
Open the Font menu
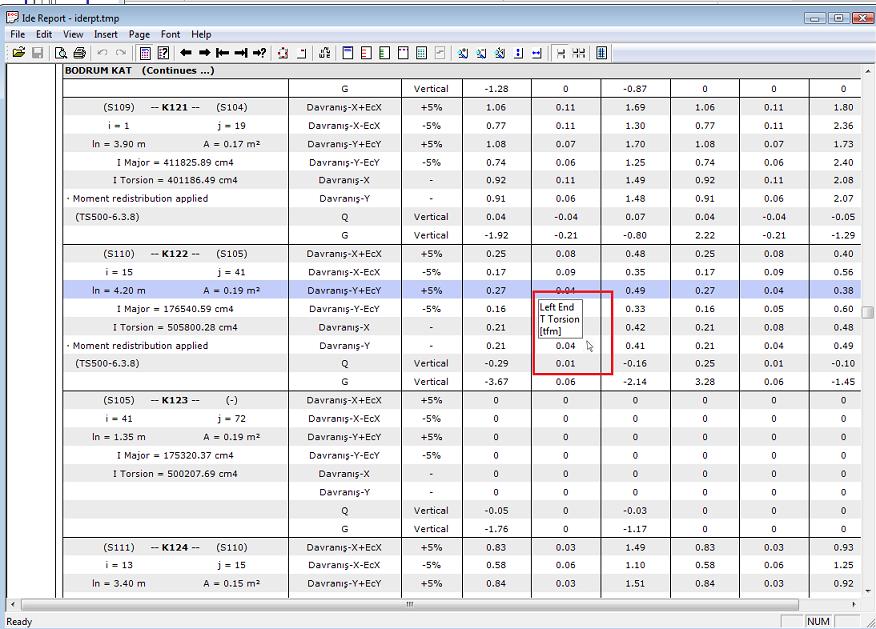coord(170,34)
